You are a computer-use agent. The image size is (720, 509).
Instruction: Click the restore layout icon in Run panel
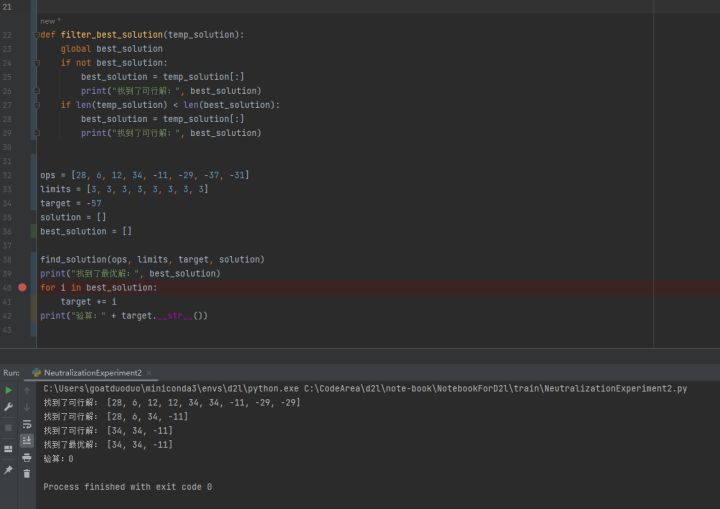8,449
